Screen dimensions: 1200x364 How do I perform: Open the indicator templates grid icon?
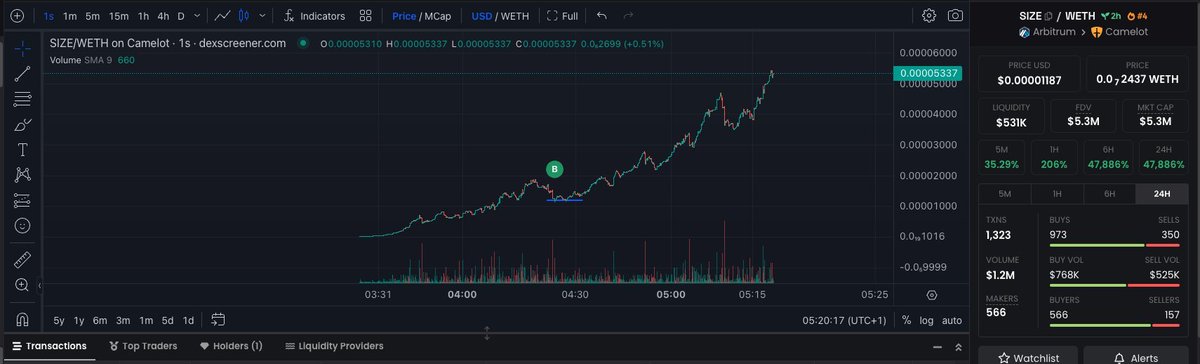366,16
